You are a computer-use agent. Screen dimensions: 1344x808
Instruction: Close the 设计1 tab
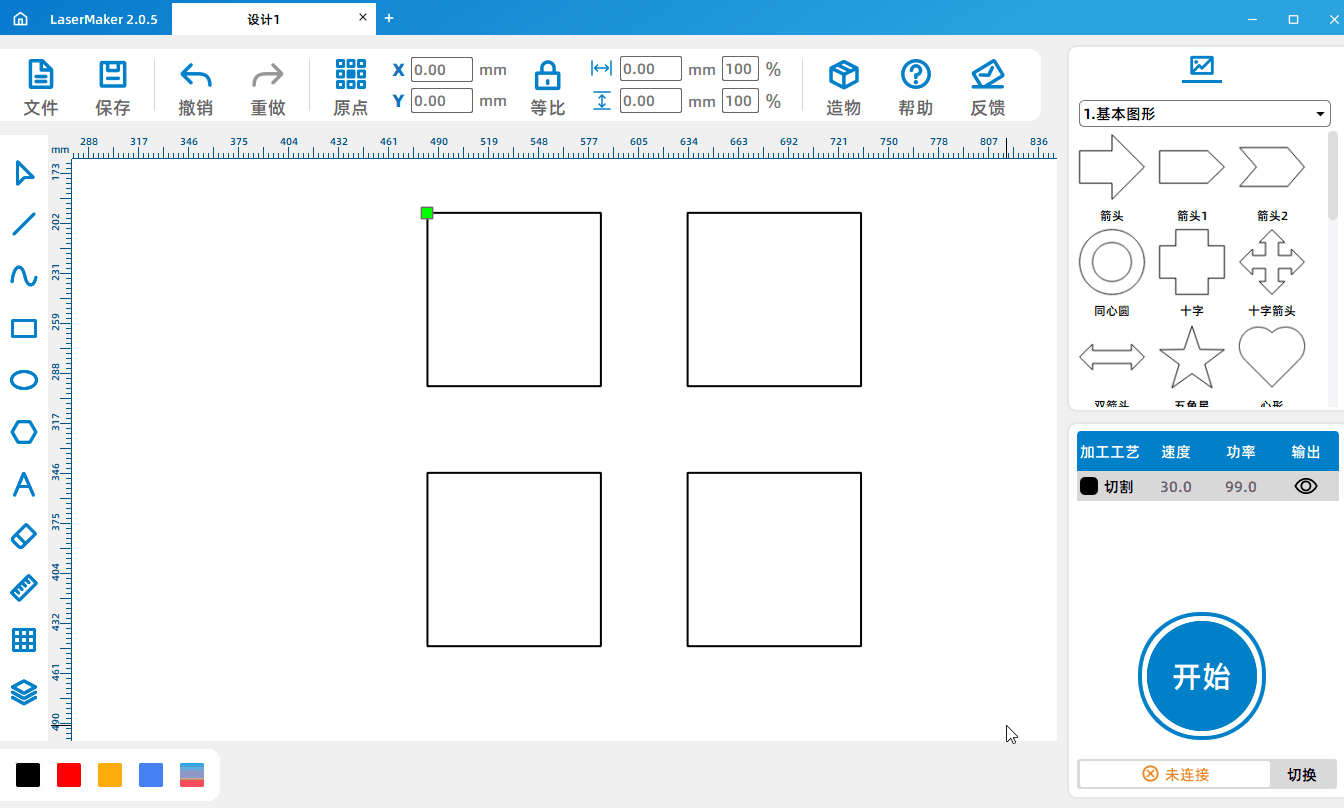coord(363,18)
